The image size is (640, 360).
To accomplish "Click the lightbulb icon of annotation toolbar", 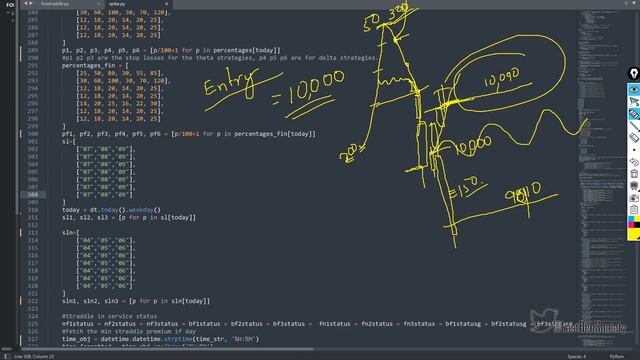I will click(633, 74).
